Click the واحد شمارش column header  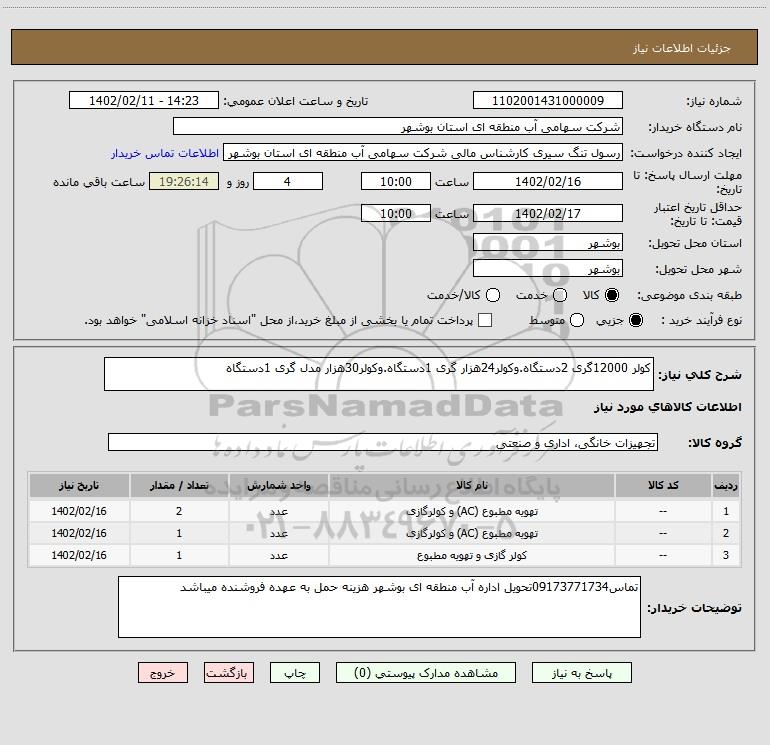[278, 485]
